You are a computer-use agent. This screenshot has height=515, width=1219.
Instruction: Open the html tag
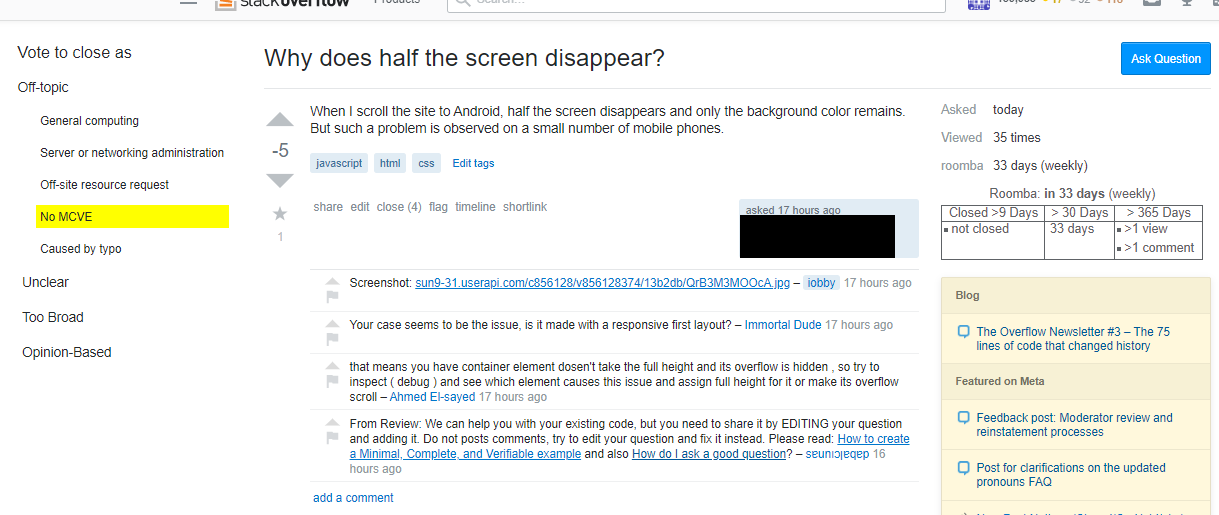pos(390,163)
